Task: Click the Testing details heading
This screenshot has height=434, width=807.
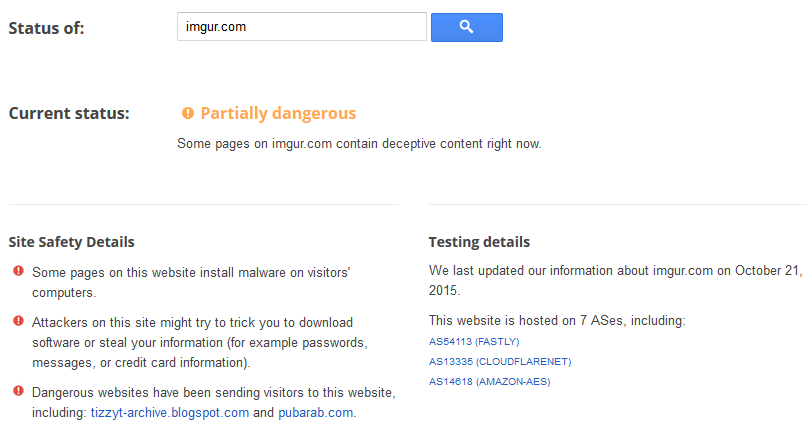Action: [x=479, y=242]
